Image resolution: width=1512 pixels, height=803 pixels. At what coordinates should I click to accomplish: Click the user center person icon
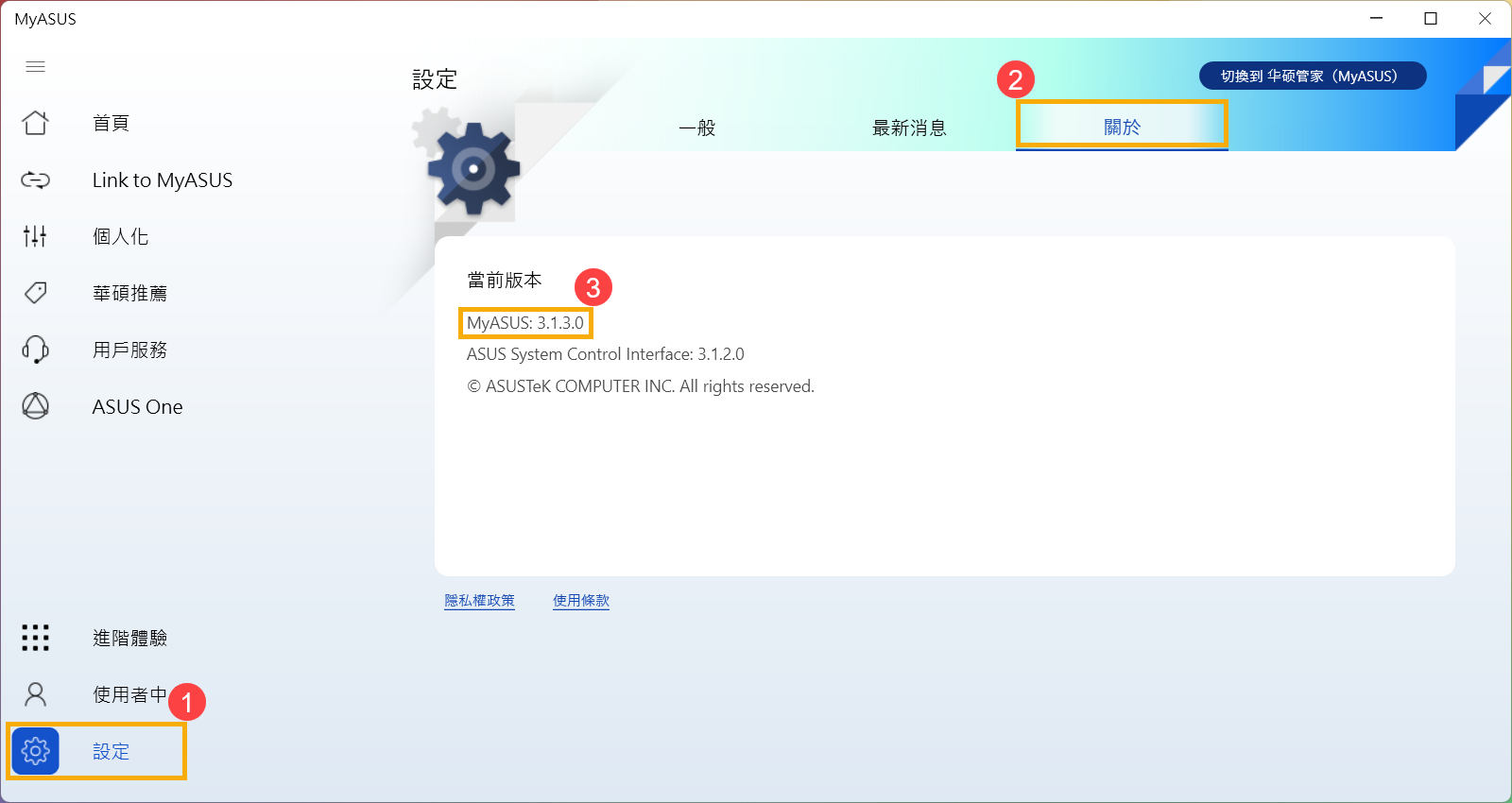(x=35, y=694)
